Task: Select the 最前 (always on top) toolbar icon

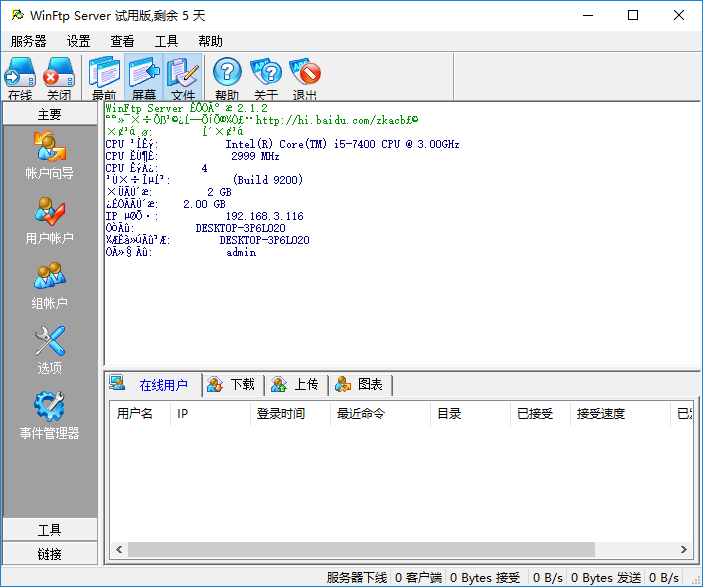Action: tap(104, 77)
